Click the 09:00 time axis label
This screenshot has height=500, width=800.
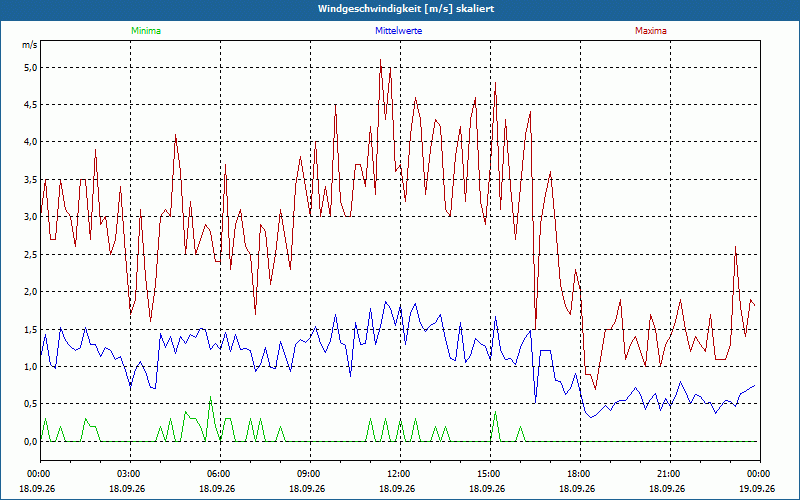pyautogui.click(x=310, y=474)
